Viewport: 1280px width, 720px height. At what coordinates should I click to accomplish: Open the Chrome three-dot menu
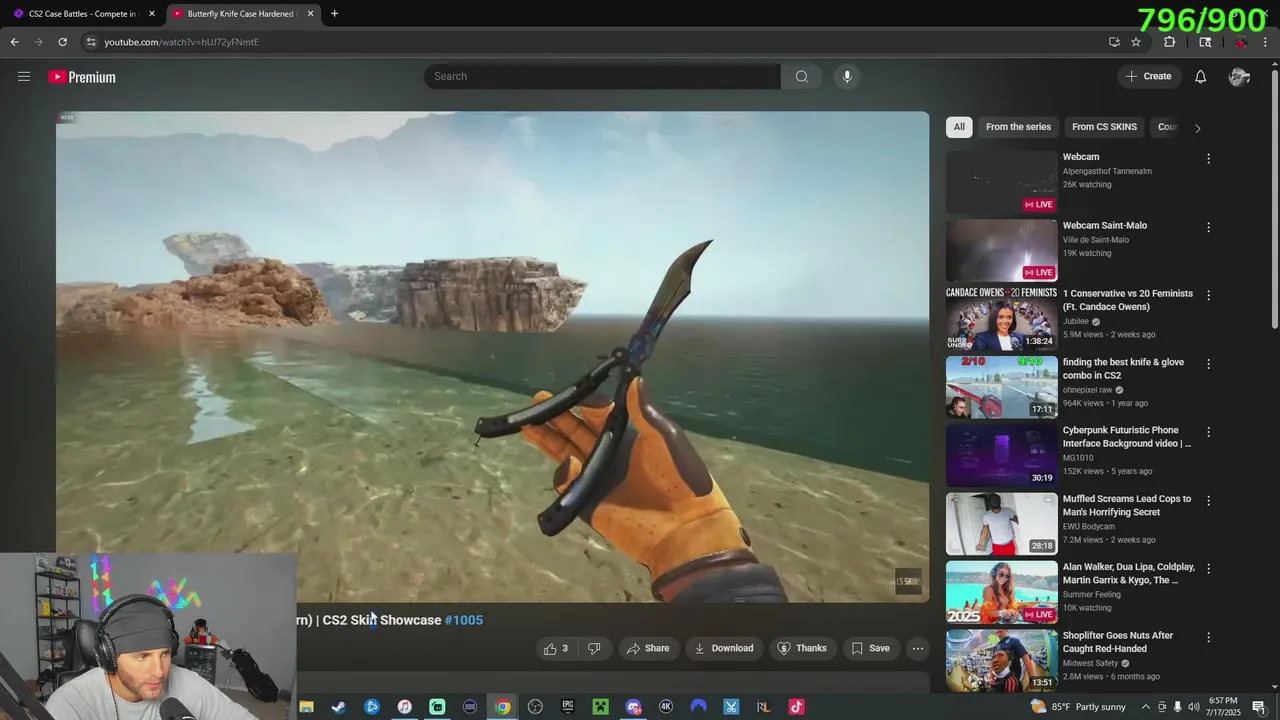coord(1266,42)
